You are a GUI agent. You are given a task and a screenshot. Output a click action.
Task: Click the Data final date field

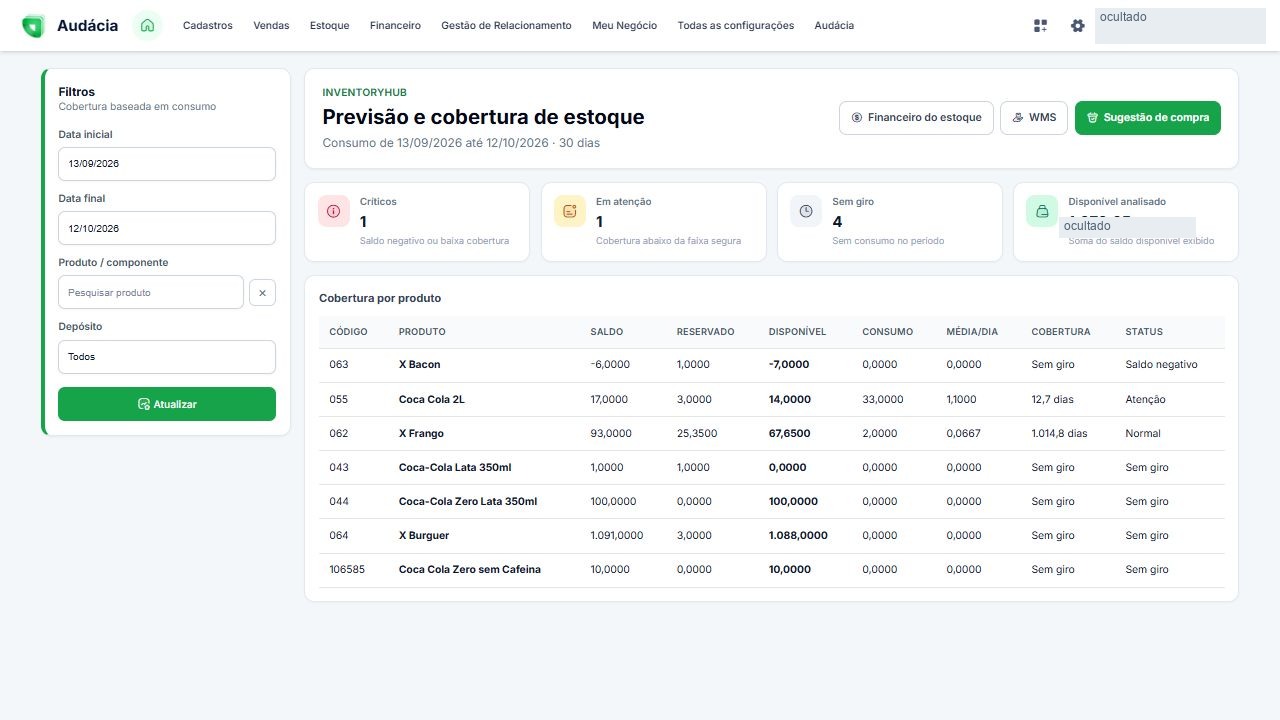pyautogui.click(x=167, y=228)
